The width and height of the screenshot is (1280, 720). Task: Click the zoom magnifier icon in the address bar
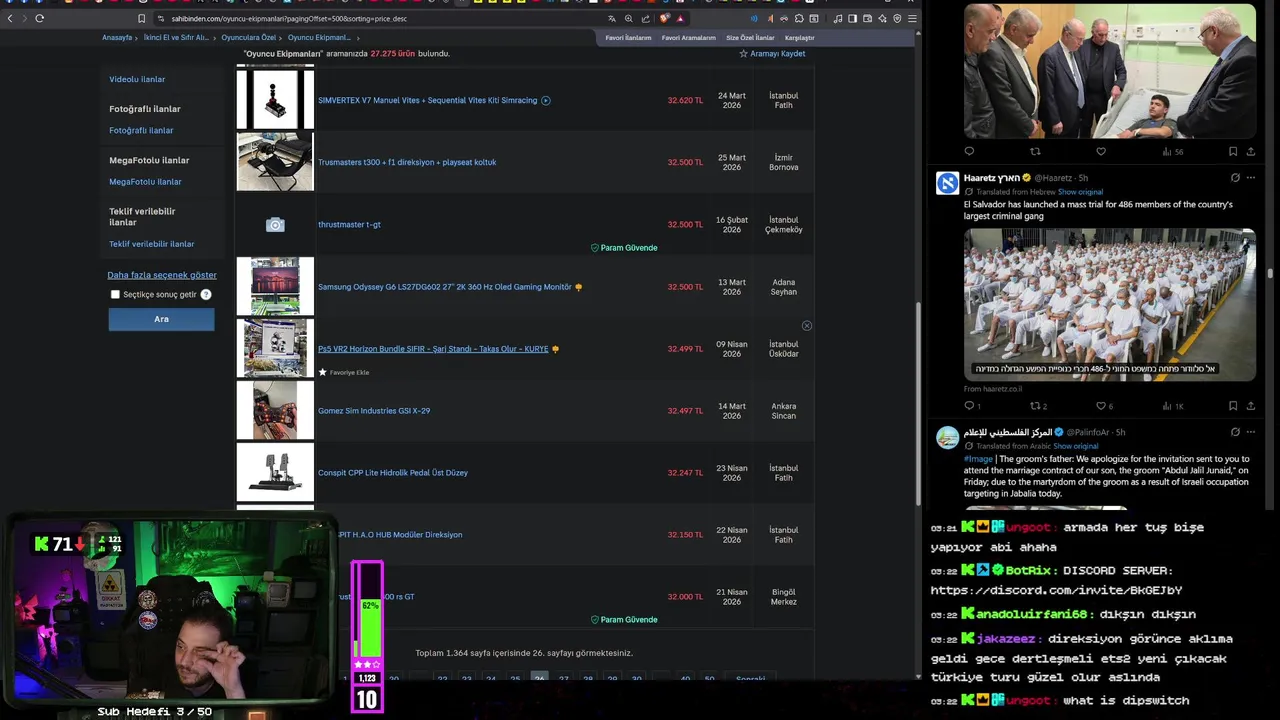[629, 18]
